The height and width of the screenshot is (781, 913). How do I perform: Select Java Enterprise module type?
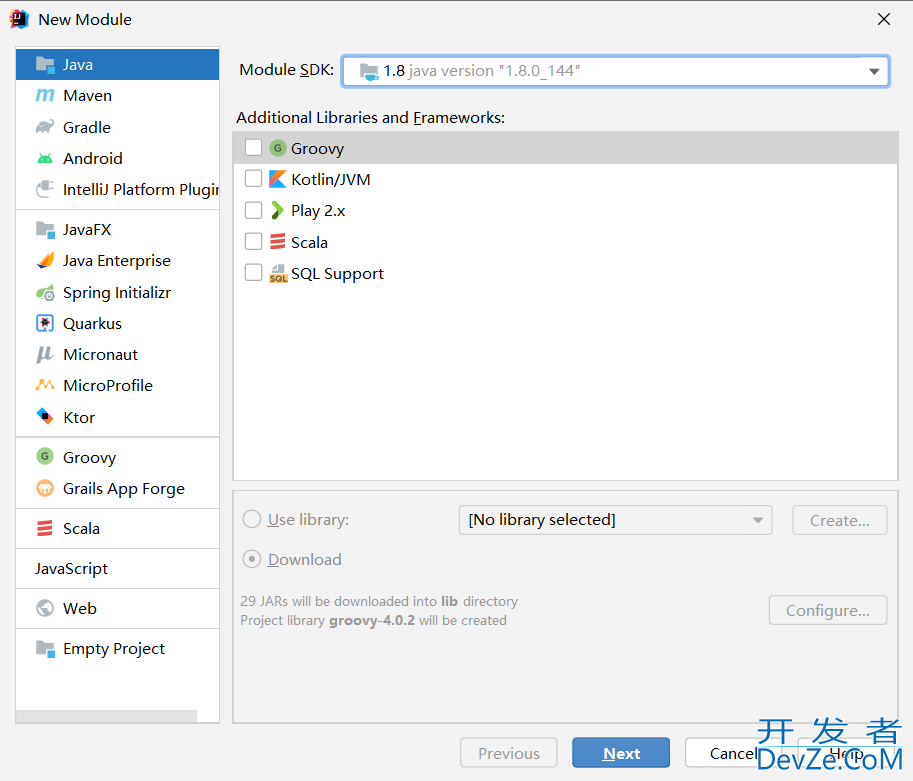(118, 260)
